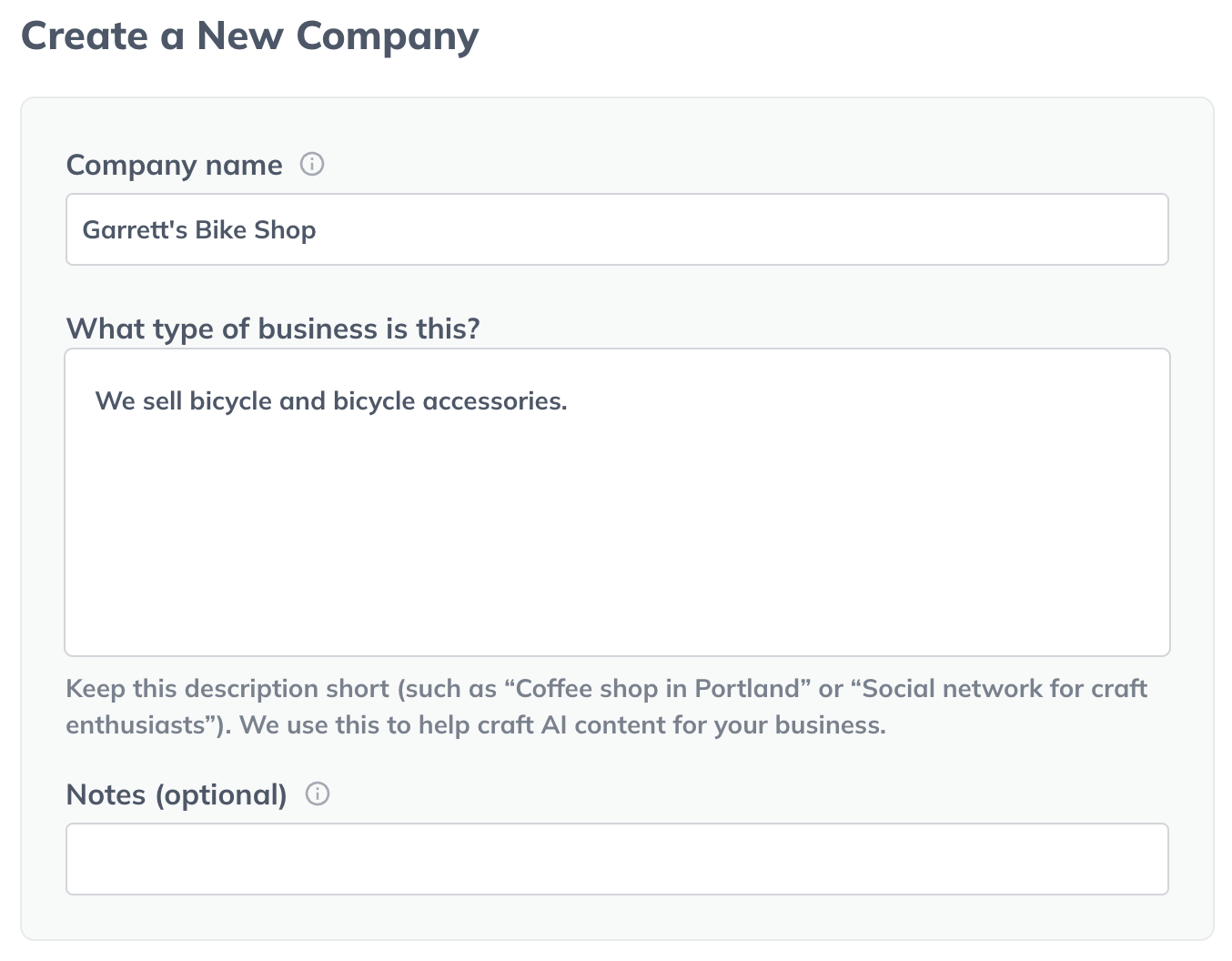Click the business description text
Viewport: 1232px width, 961px height.
(331, 400)
